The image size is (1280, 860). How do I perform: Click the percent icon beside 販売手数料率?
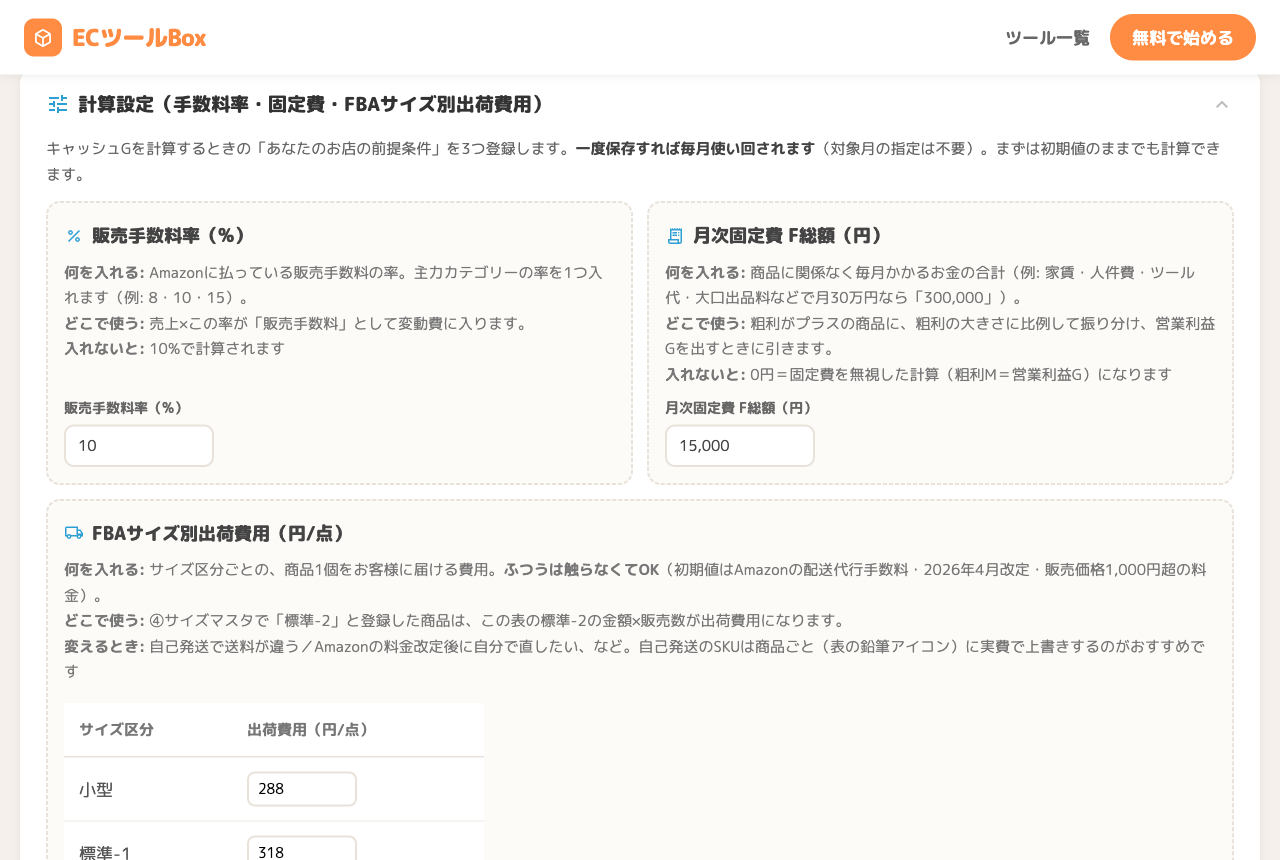coord(74,236)
